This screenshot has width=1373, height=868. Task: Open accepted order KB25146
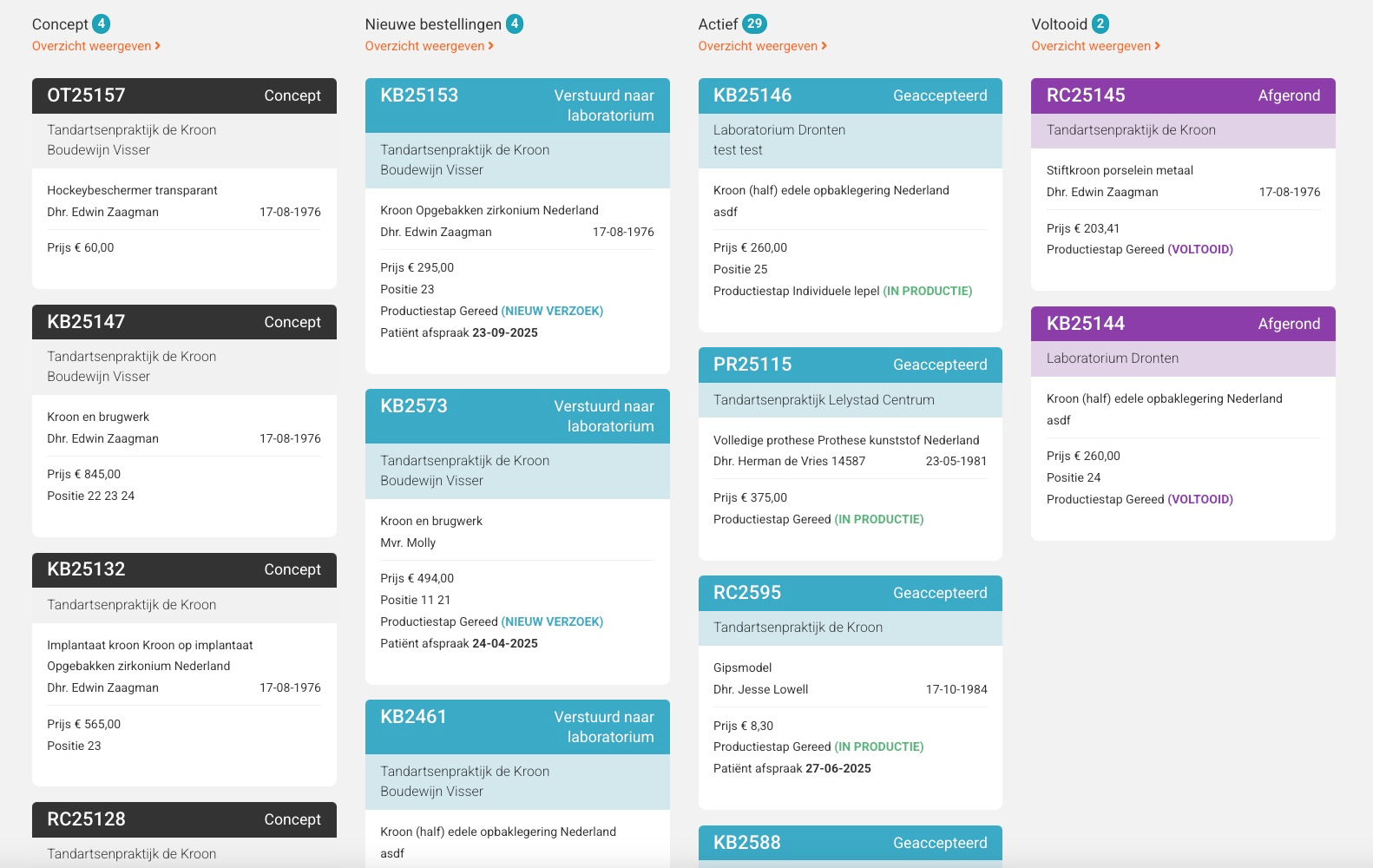pyautogui.click(x=850, y=95)
